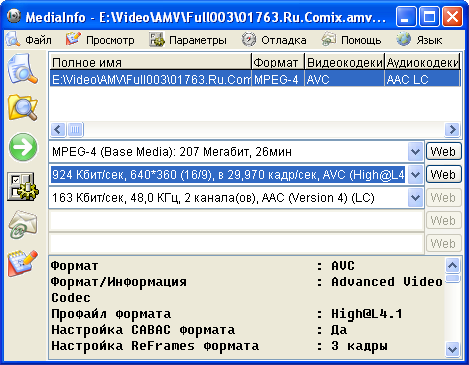Expand the MPEG-4 Base Media dropdown
469x365 pixels.
[x=415, y=152]
